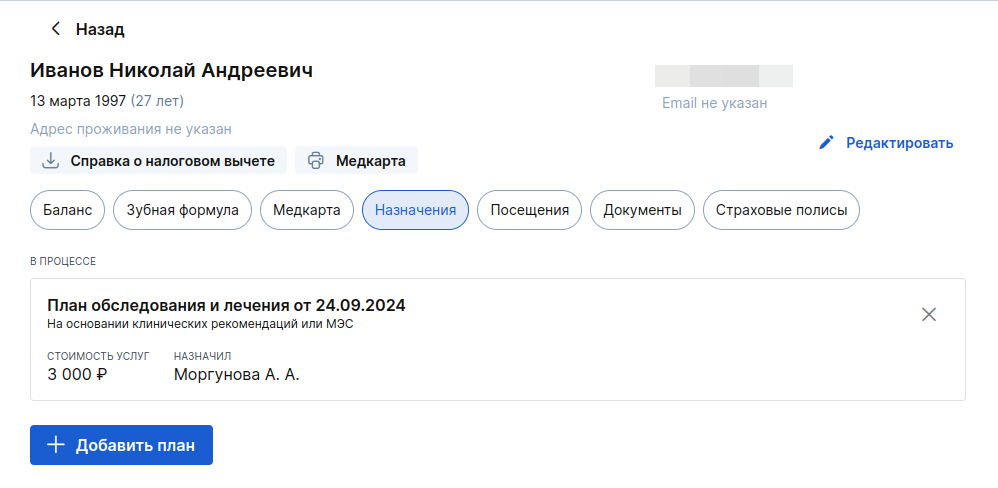The width and height of the screenshot is (998, 488).
Task: Switch to the Зубная формула tab
Action: pyautogui.click(x=182, y=210)
